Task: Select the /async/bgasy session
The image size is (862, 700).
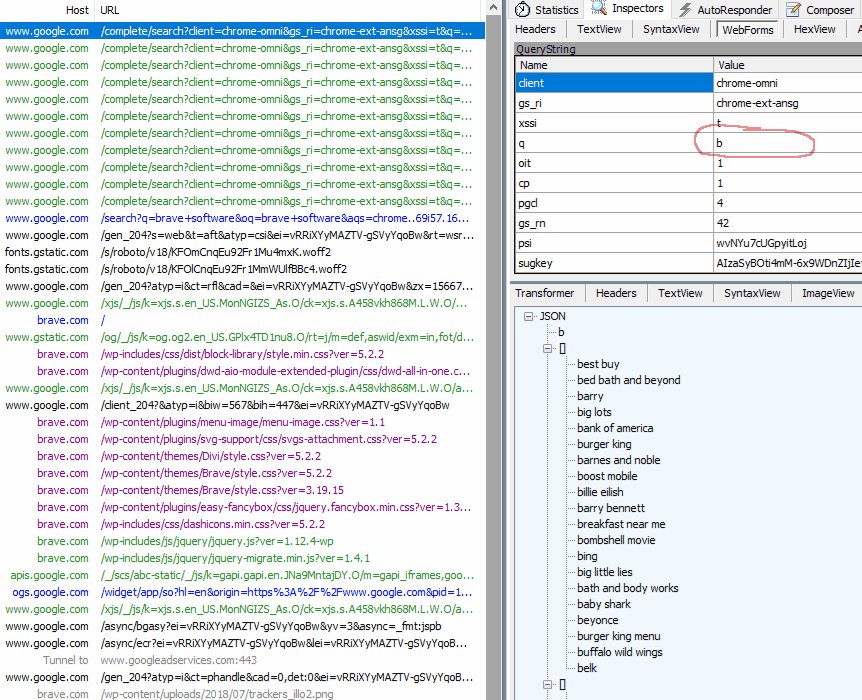Action: [242, 626]
